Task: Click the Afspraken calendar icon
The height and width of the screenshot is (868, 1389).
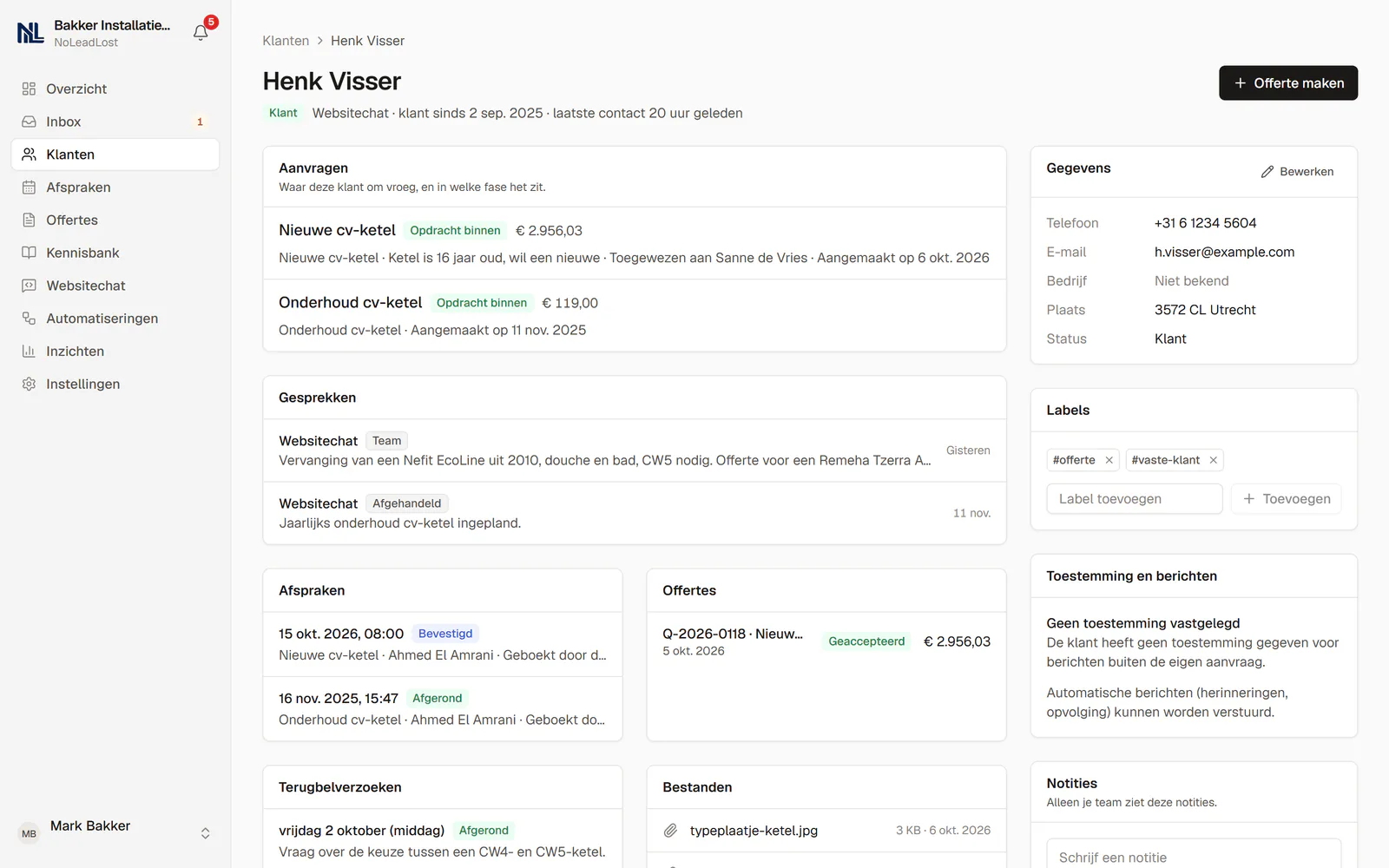Action: [x=29, y=187]
